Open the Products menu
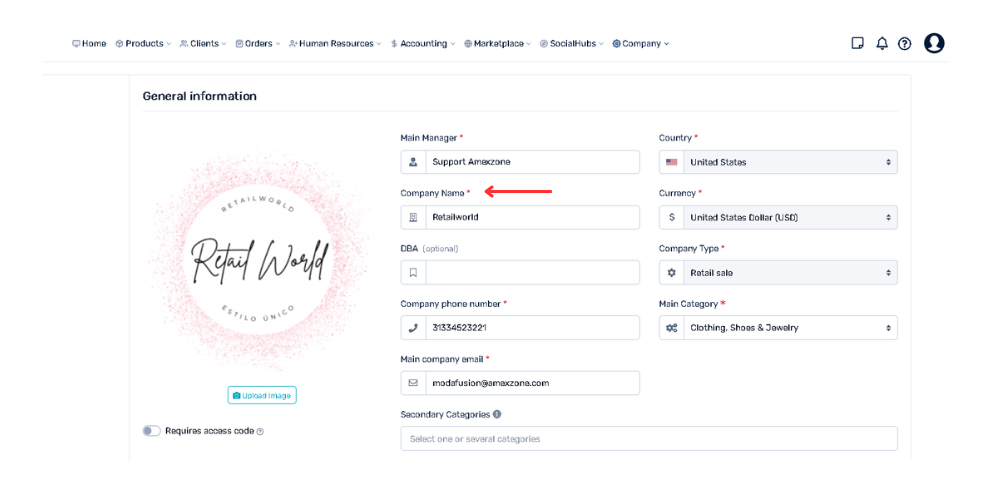 pos(143,43)
